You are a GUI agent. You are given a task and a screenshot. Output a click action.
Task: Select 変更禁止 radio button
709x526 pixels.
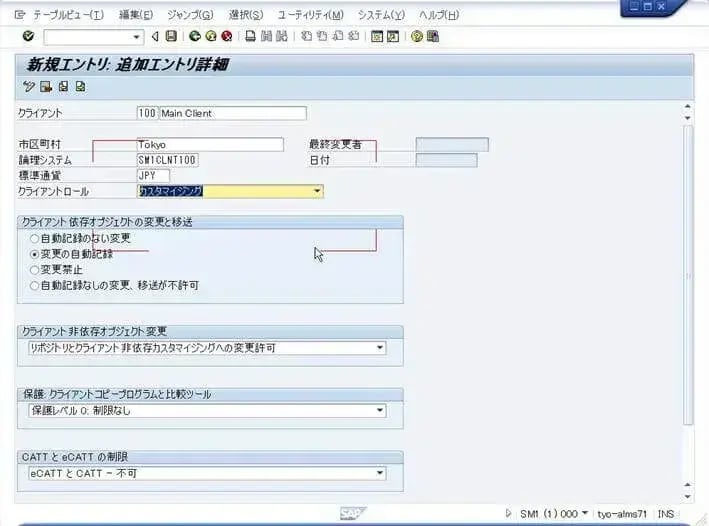tap(34, 270)
